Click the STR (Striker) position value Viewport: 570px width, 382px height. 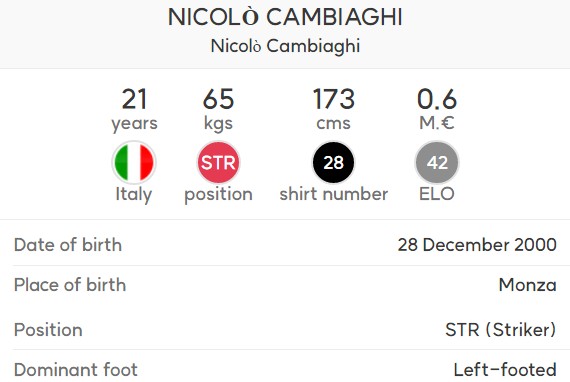501,330
